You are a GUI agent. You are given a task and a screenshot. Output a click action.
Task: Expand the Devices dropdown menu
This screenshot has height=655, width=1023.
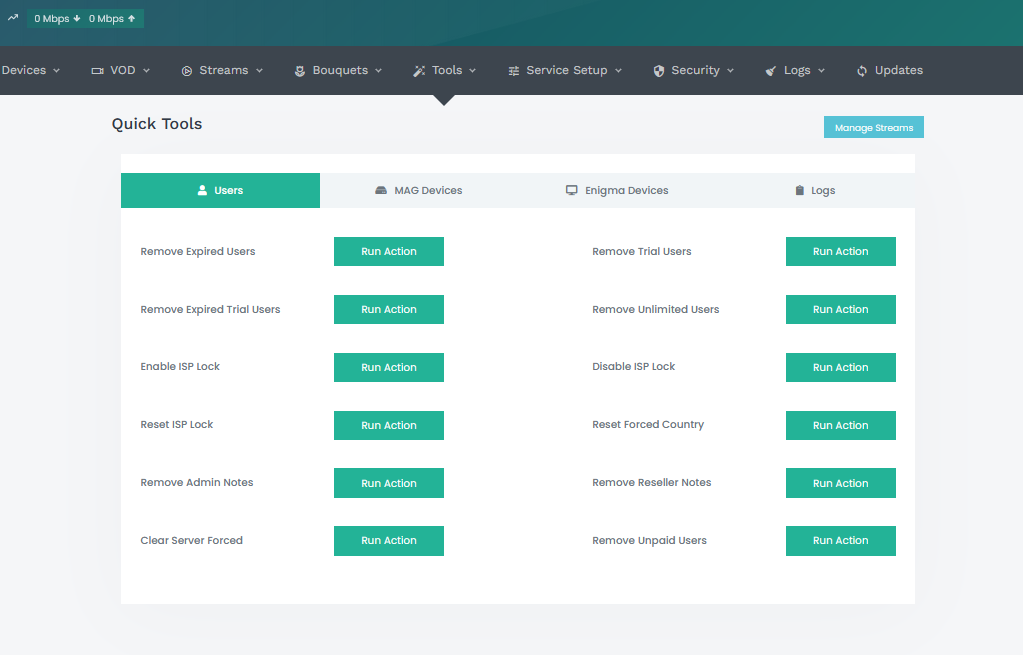[30, 71]
